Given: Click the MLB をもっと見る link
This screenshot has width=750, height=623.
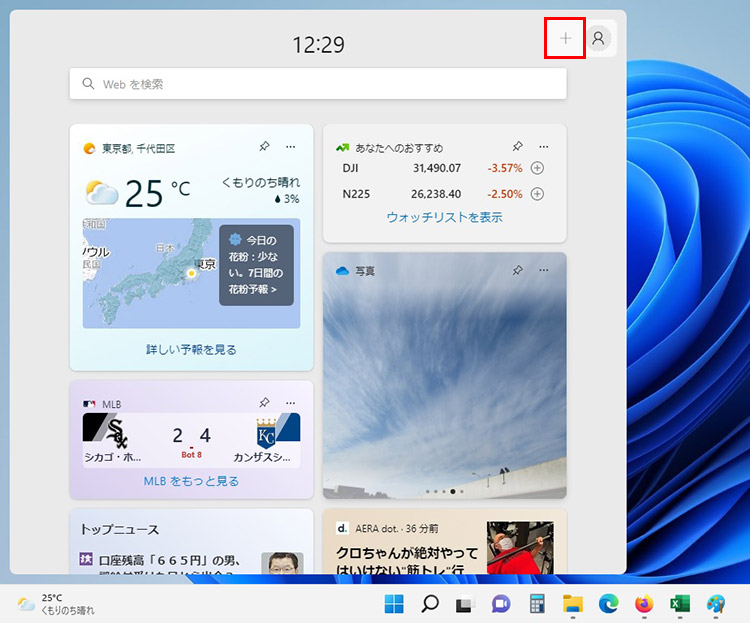Looking at the screenshot, I should 191,481.
